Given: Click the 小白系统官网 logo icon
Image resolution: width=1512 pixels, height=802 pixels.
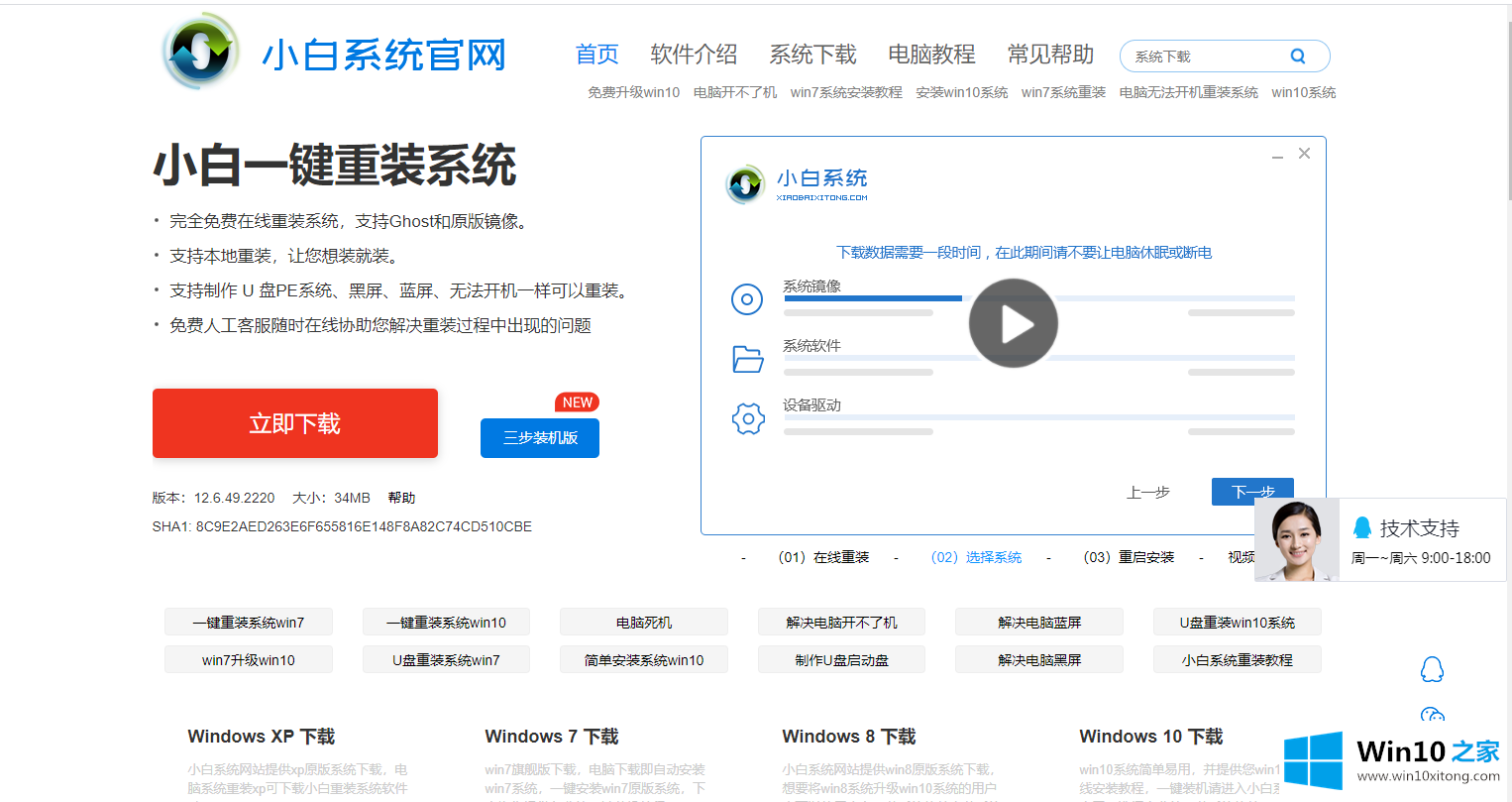Looking at the screenshot, I should coord(201,51).
